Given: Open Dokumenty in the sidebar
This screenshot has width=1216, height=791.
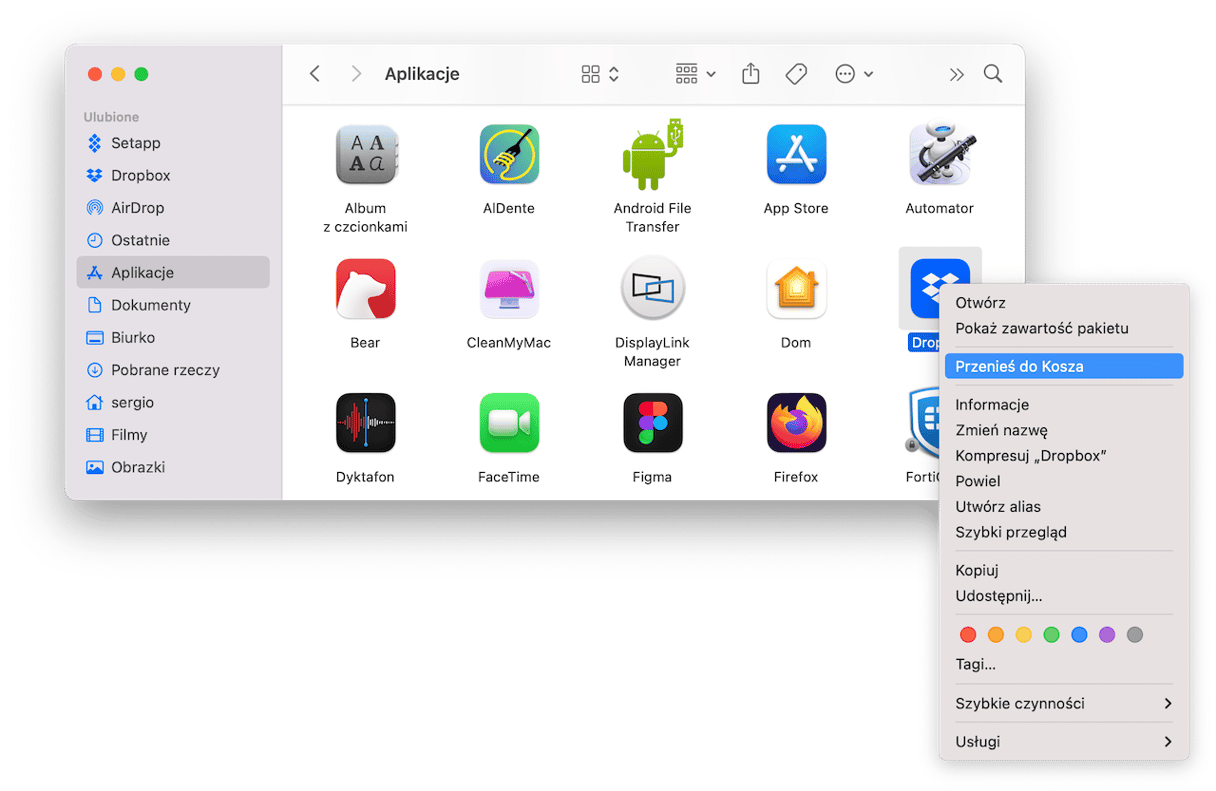Looking at the screenshot, I should (150, 305).
